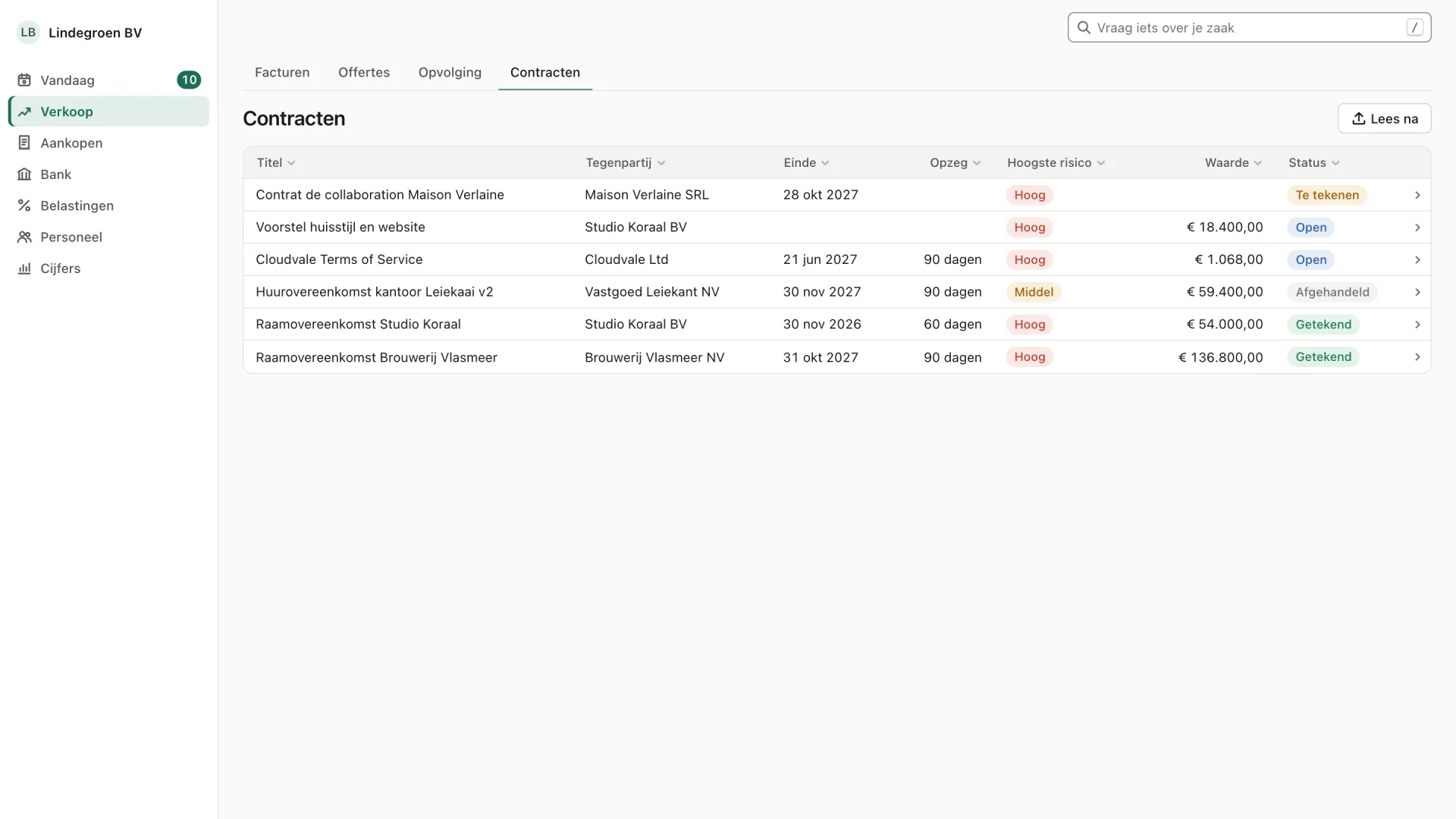Sort by Titel column chevron
The height and width of the screenshot is (819, 1456).
coord(291,163)
